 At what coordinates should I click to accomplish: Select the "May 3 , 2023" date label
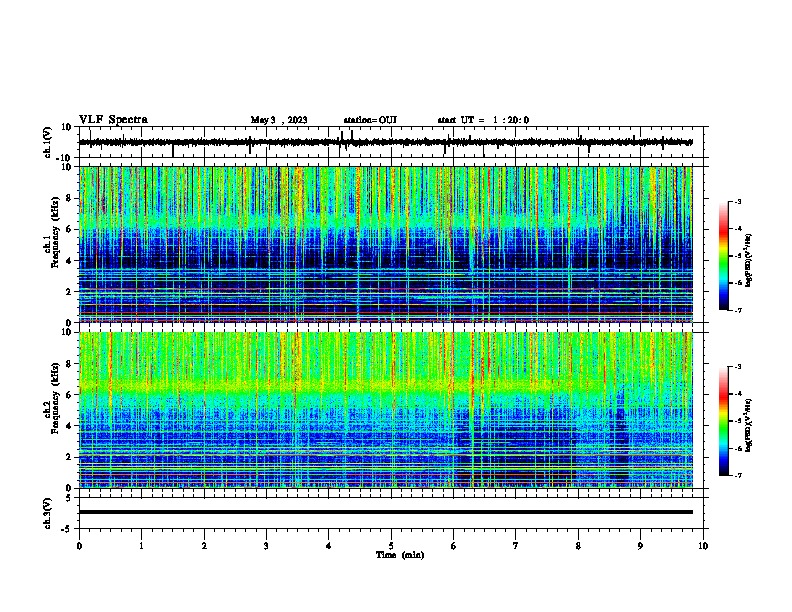click(x=279, y=120)
